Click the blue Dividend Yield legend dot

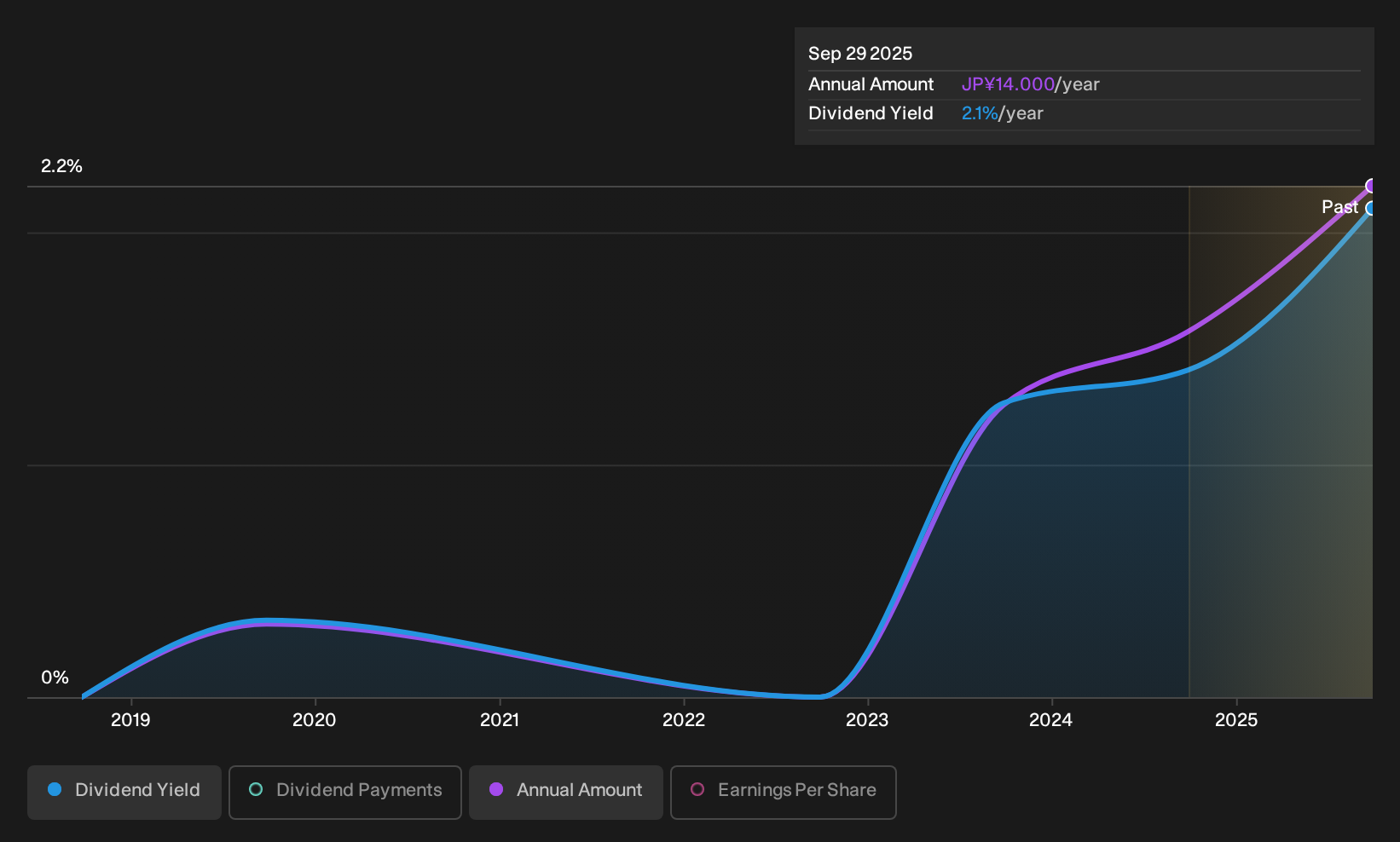tap(55, 790)
